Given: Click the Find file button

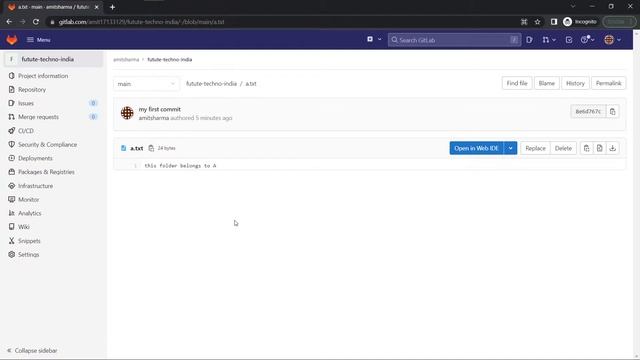Looking at the screenshot, I should pos(517,83).
